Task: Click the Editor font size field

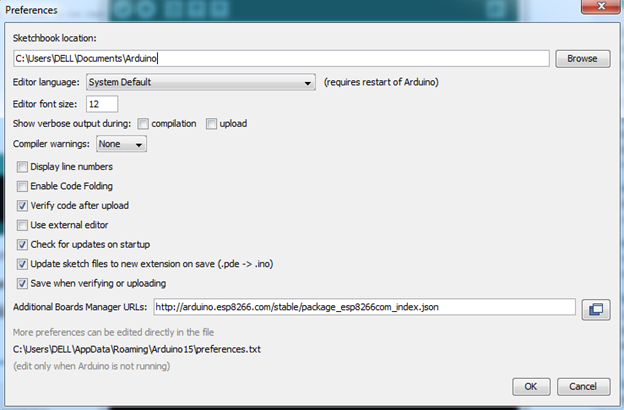Action: pyautogui.click(x=102, y=104)
